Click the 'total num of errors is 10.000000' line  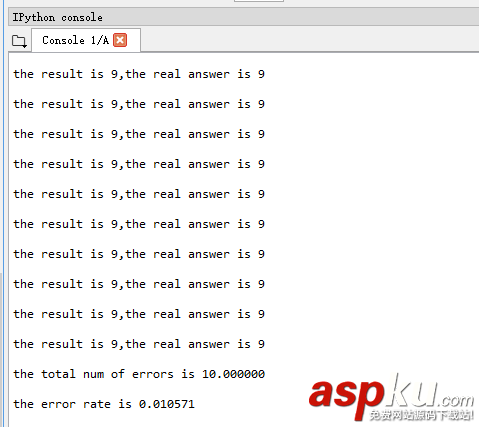[x=139, y=374]
